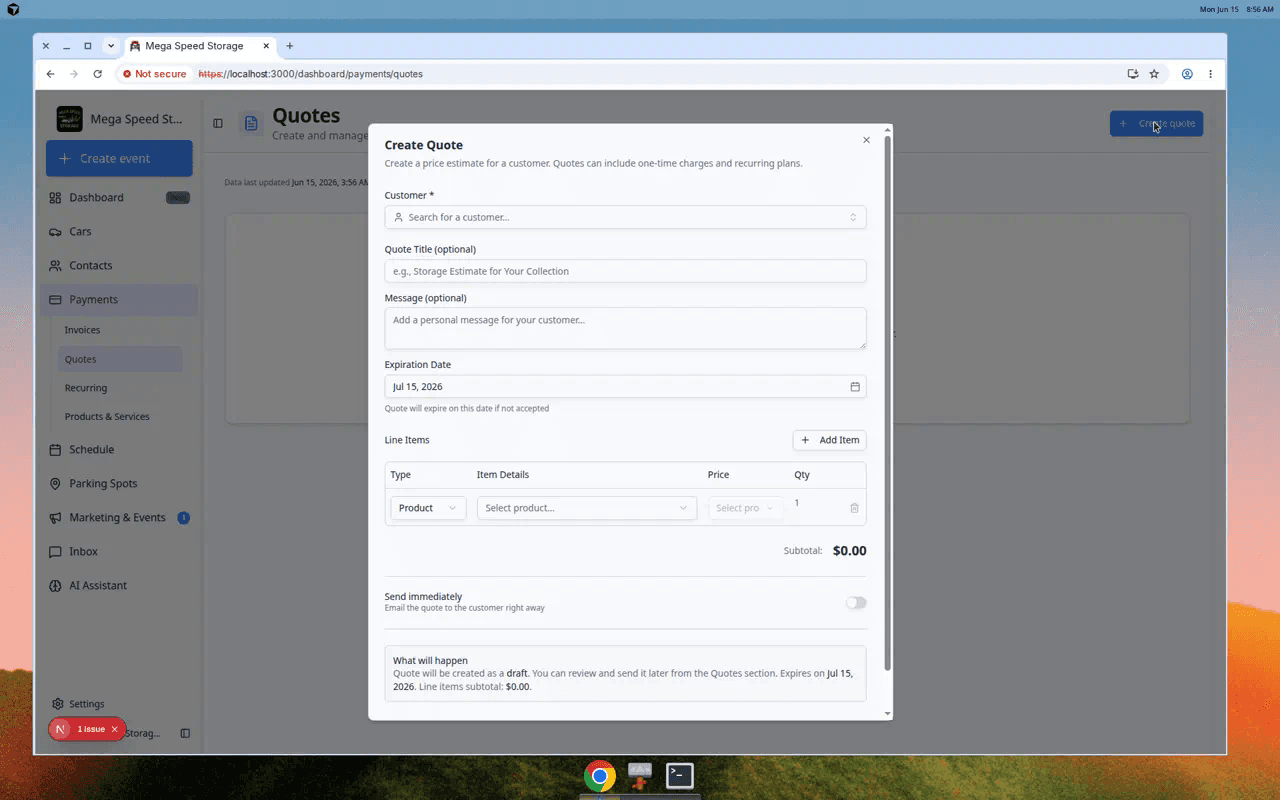Image resolution: width=1280 pixels, height=800 pixels.
Task: Open the Customer search combo box
Action: pos(625,217)
